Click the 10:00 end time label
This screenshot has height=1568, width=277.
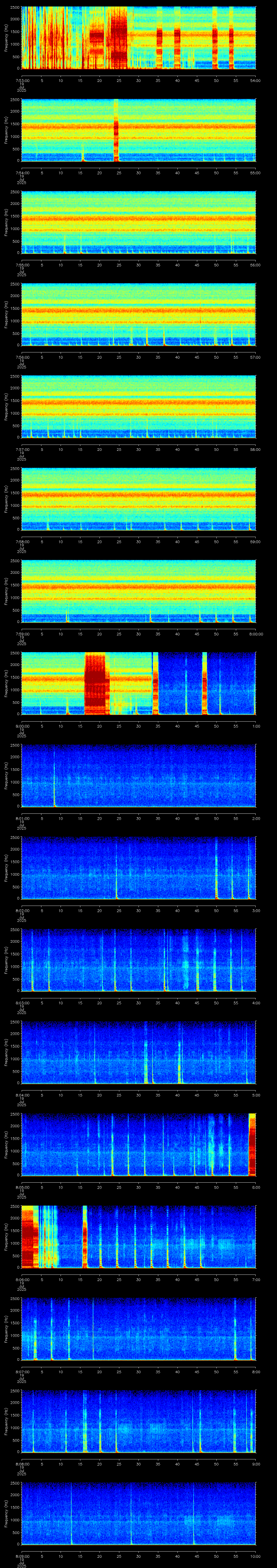(255, 1556)
